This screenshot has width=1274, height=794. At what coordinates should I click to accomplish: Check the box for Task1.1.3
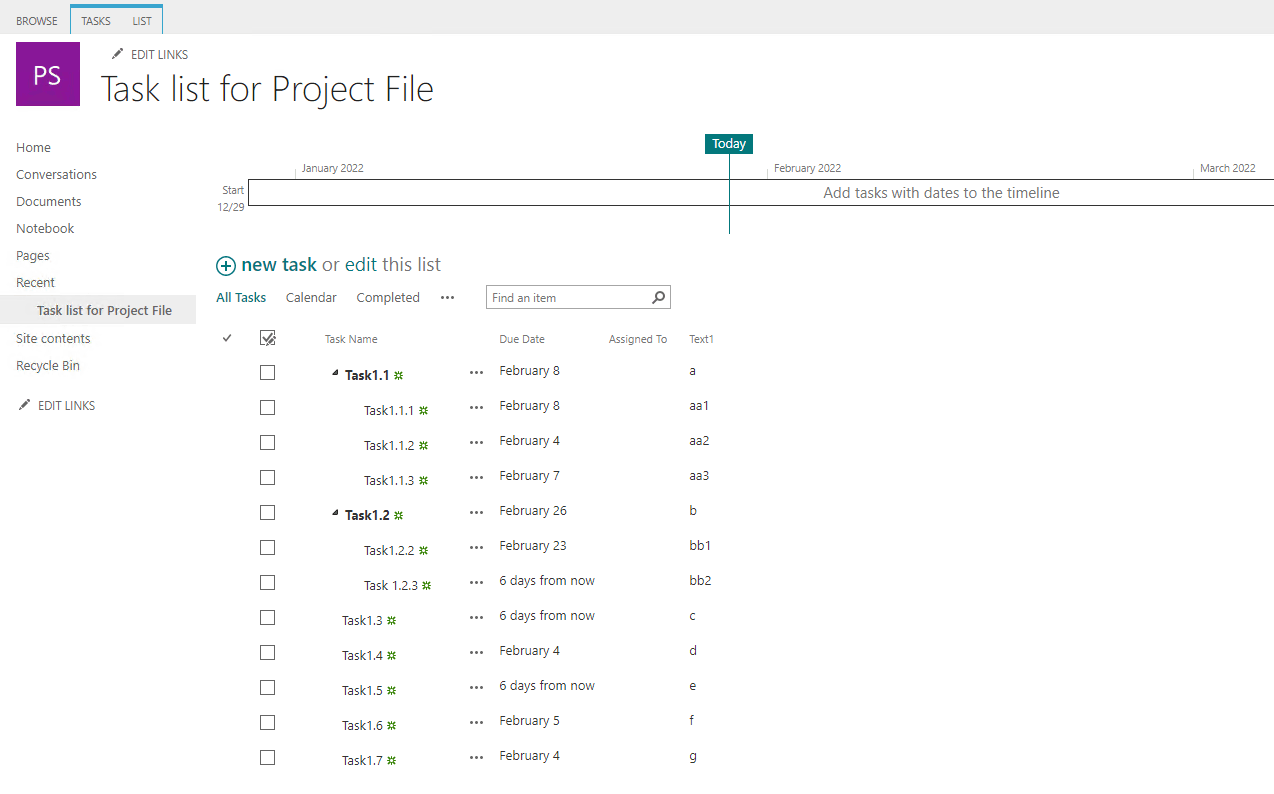point(267,477)
